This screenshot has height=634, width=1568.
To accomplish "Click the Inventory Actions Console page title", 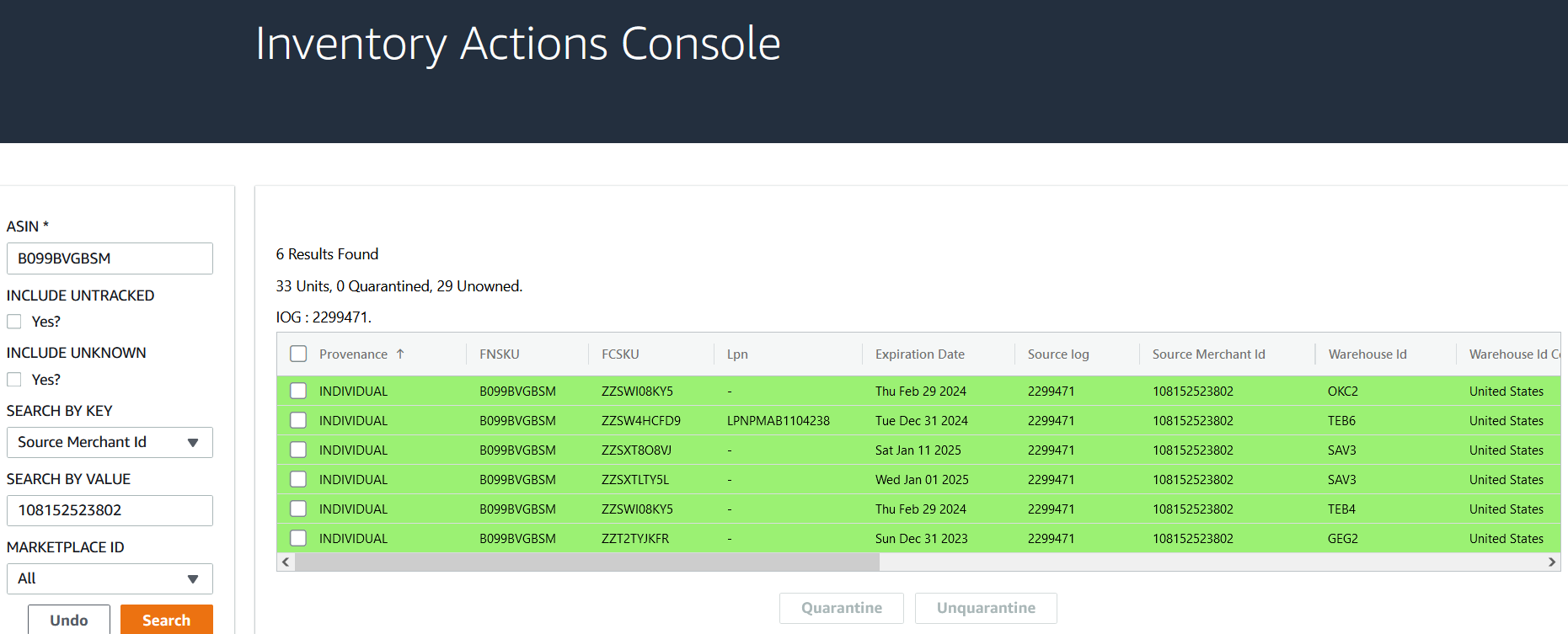I will point(518,44).
